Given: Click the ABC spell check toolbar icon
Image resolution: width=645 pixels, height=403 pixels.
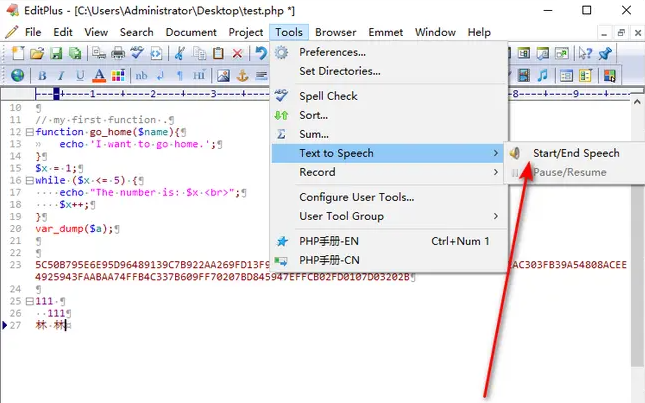Looking at the screenshot, I should [137, 53].
